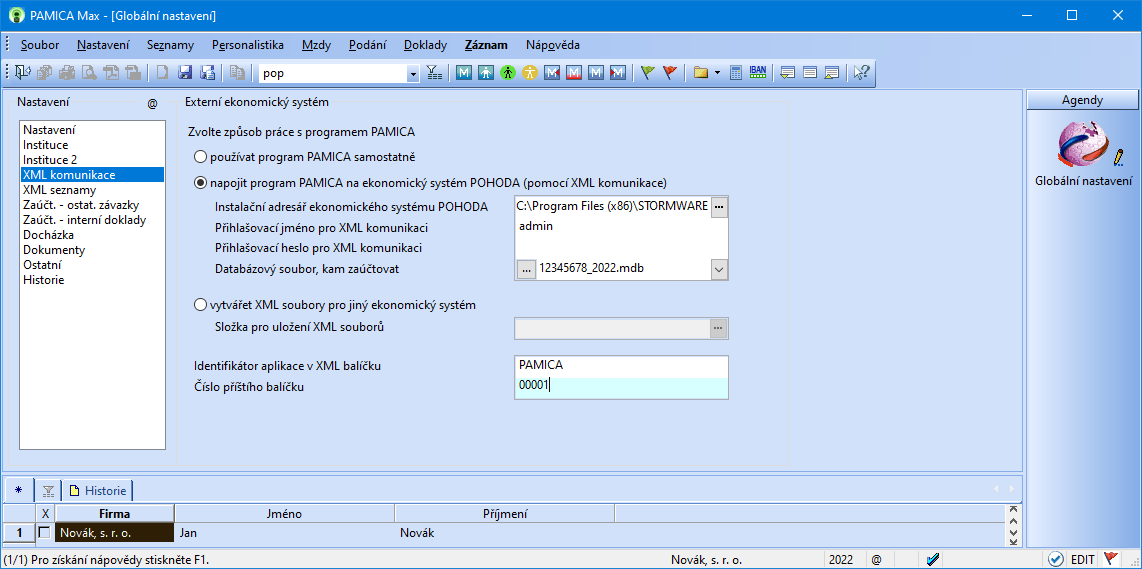Browse POHODA install directory ellipsis button
Screen dimensions: 1142x569
[719, 207]
